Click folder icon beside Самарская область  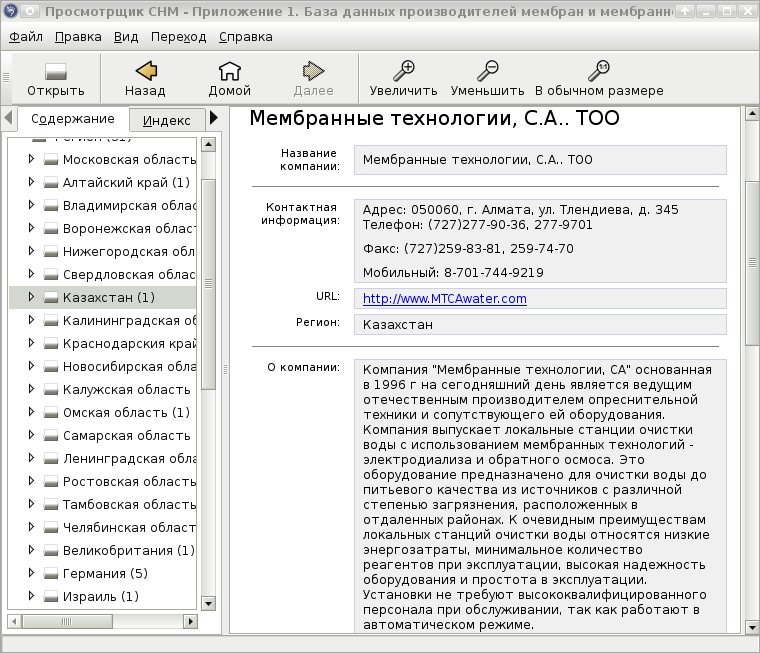(51, 435)
